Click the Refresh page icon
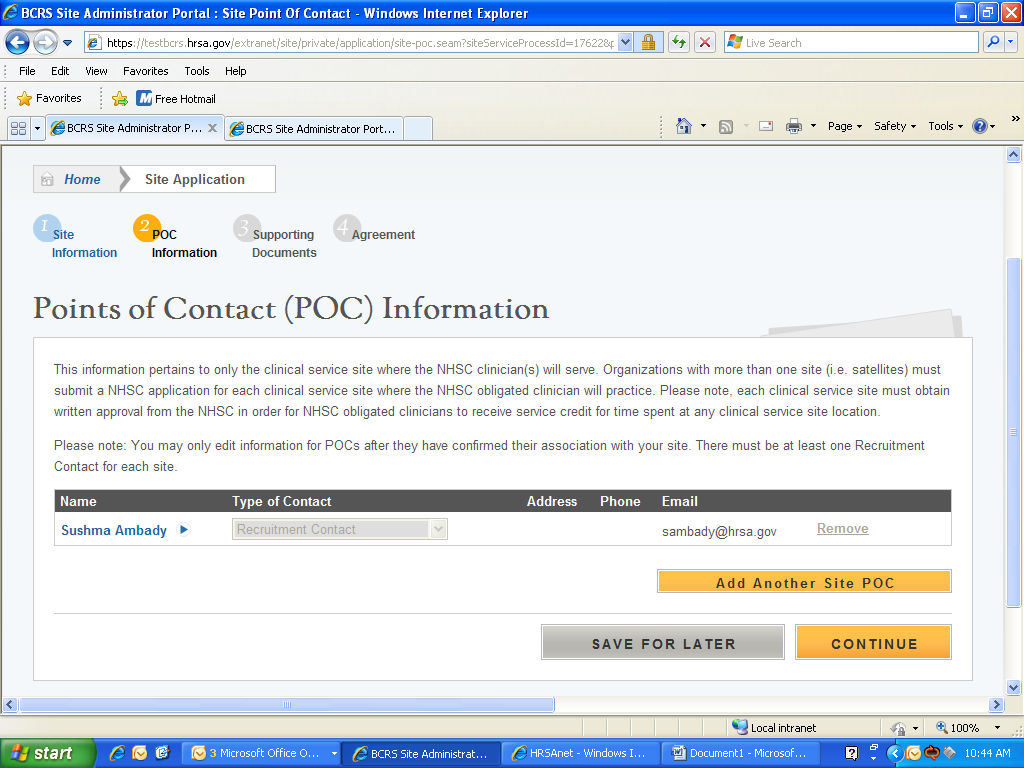Image resolution: width=1024 pixels, height=768 pixels. coord(679,42)
